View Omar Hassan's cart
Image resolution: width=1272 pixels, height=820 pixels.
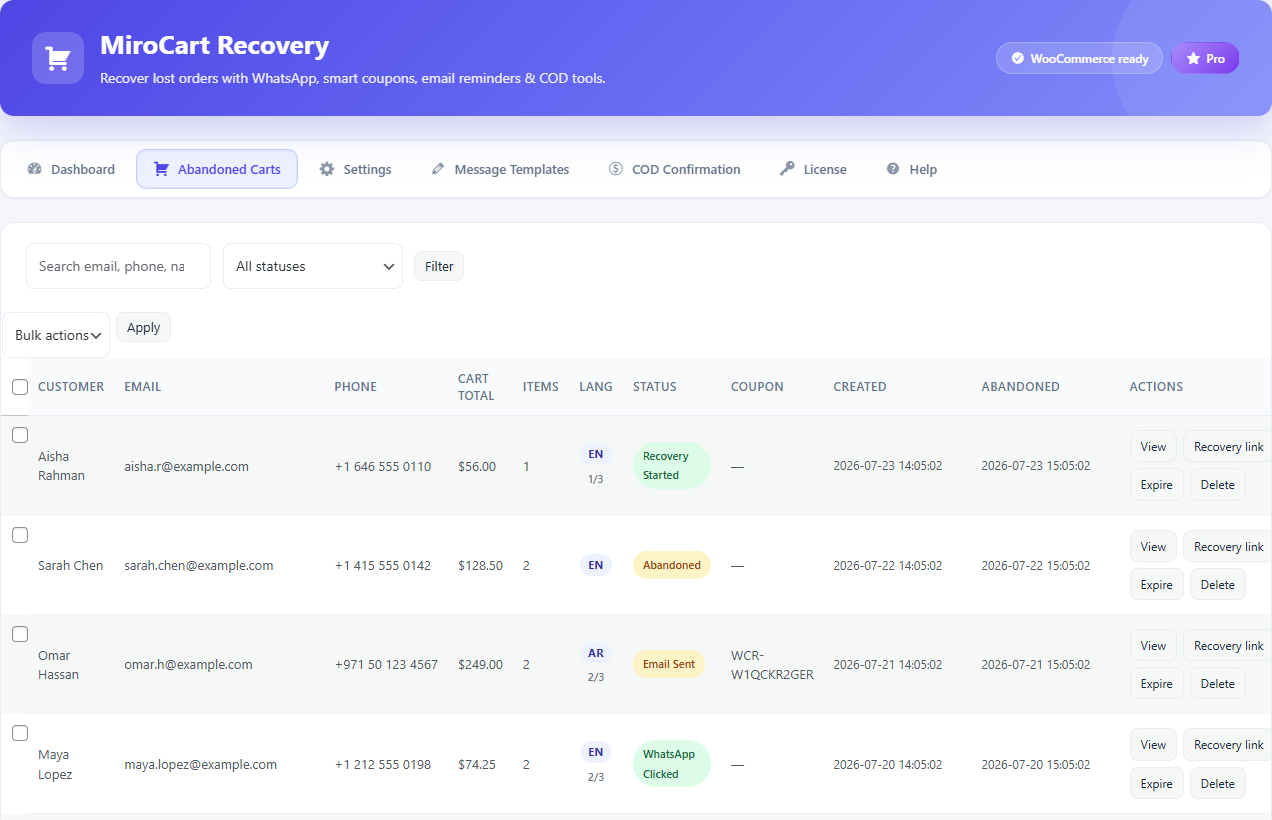[1153, 646]
